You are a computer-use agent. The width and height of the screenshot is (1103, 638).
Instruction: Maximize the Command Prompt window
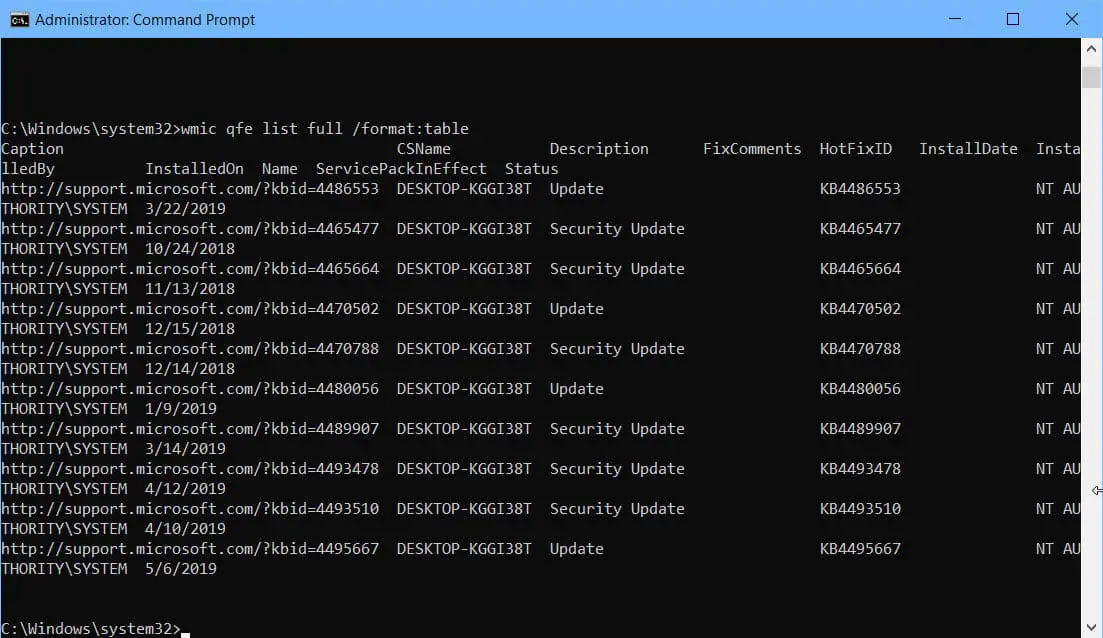[1013, 19]
